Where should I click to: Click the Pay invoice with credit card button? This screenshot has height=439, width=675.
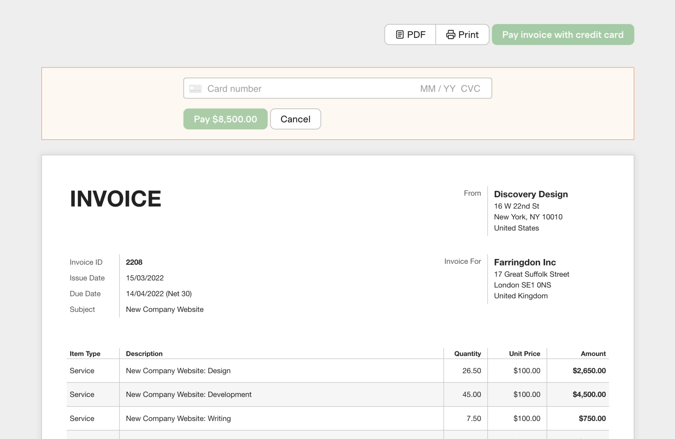pyautogui.click(x=562, y=35)
